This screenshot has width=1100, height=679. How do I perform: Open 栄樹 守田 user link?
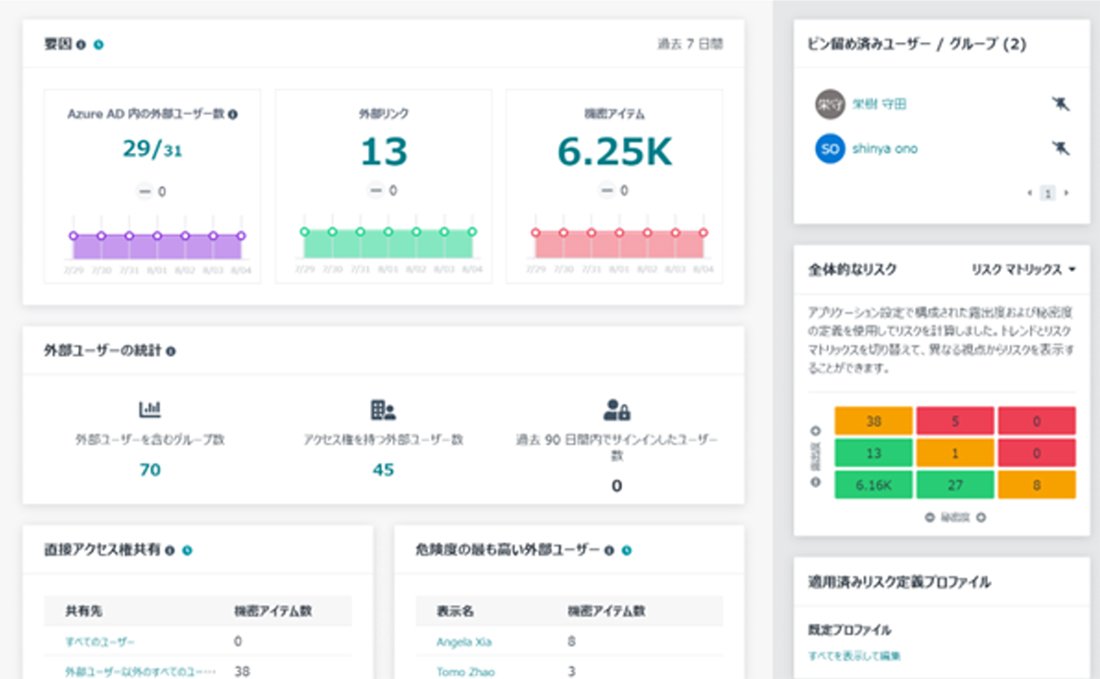click(879, 104)
